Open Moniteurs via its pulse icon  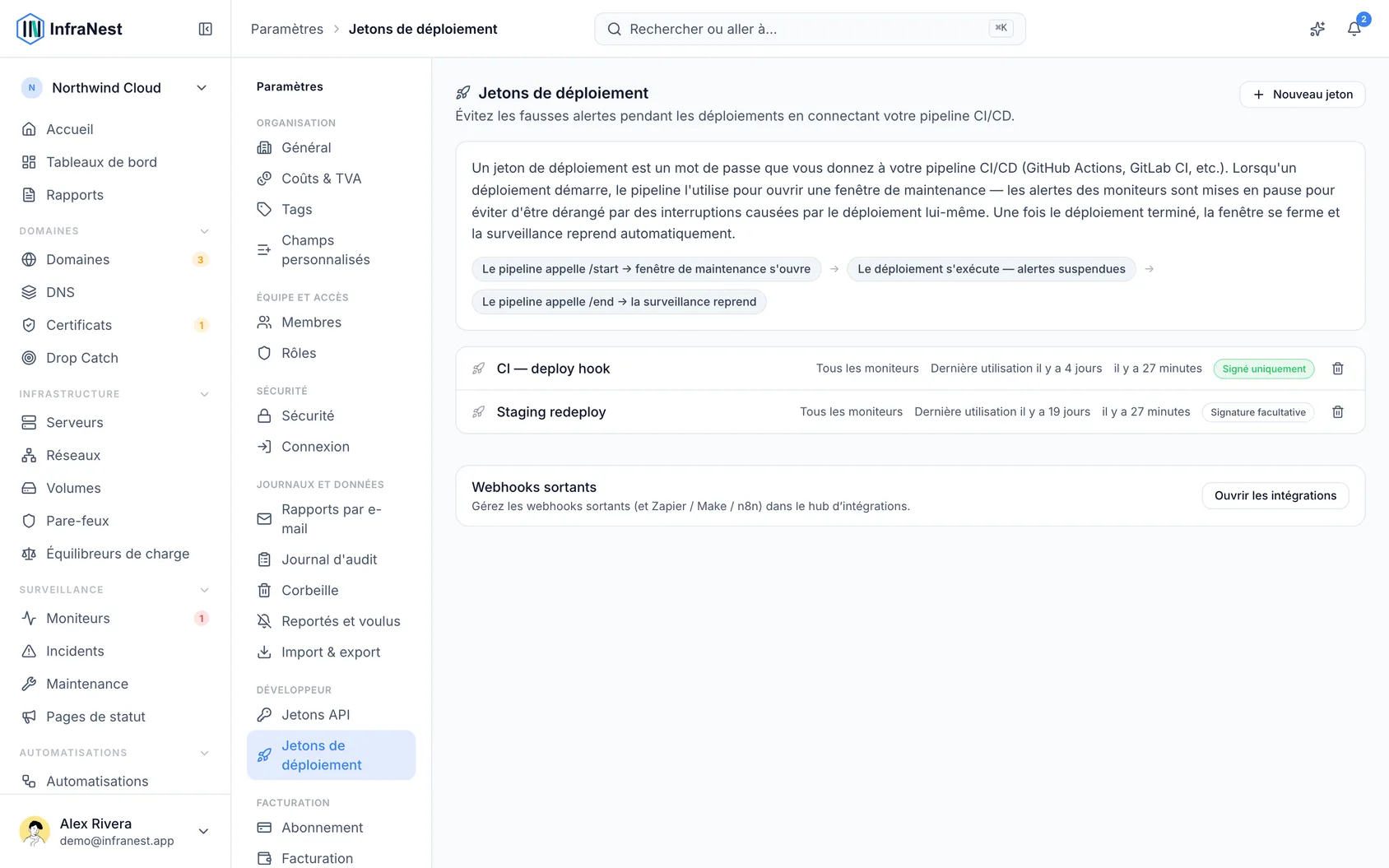pos(29,618)
